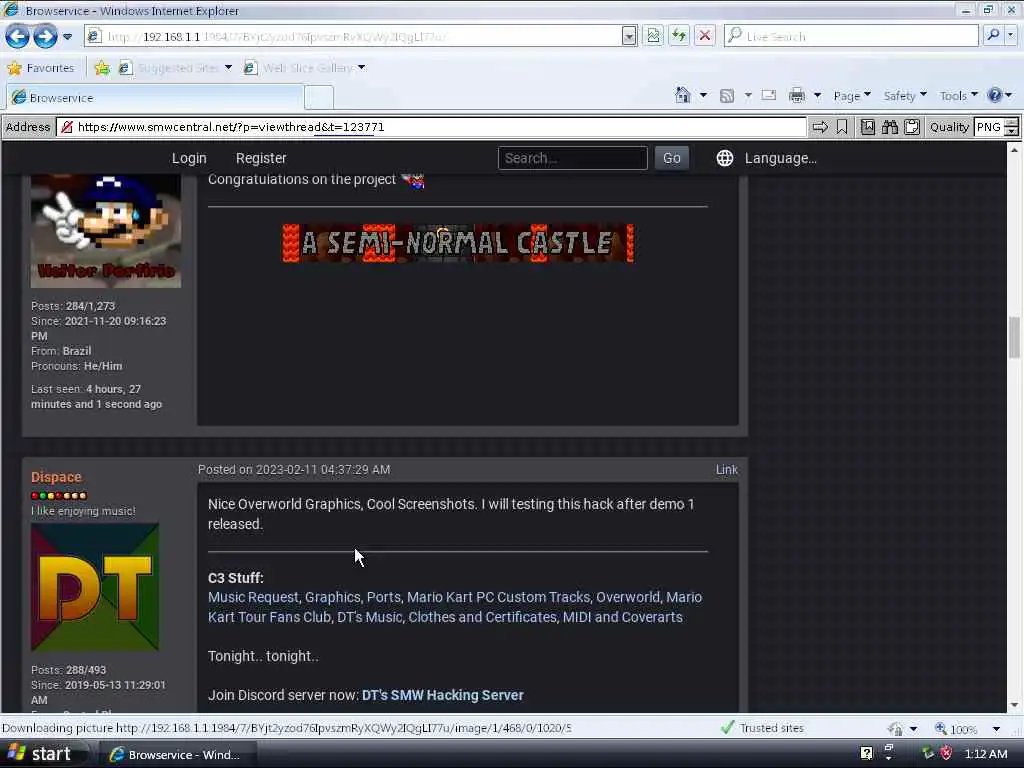The width and height of the screenshot is (1024, 768).
Task: Focus the Live Search box
Action: point(852,37)
